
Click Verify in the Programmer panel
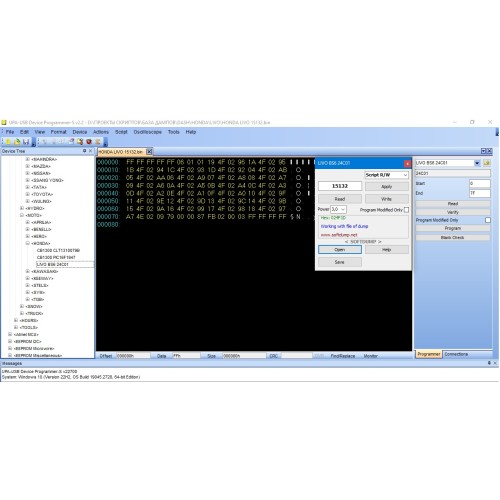(453, 212)
